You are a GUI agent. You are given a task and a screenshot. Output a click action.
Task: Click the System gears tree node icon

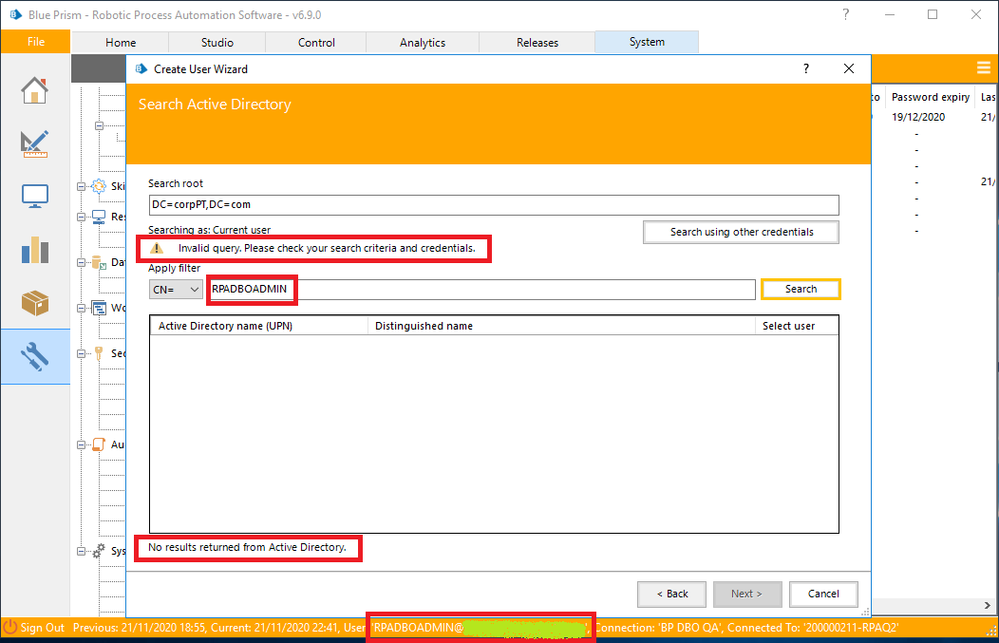(99, 551)
